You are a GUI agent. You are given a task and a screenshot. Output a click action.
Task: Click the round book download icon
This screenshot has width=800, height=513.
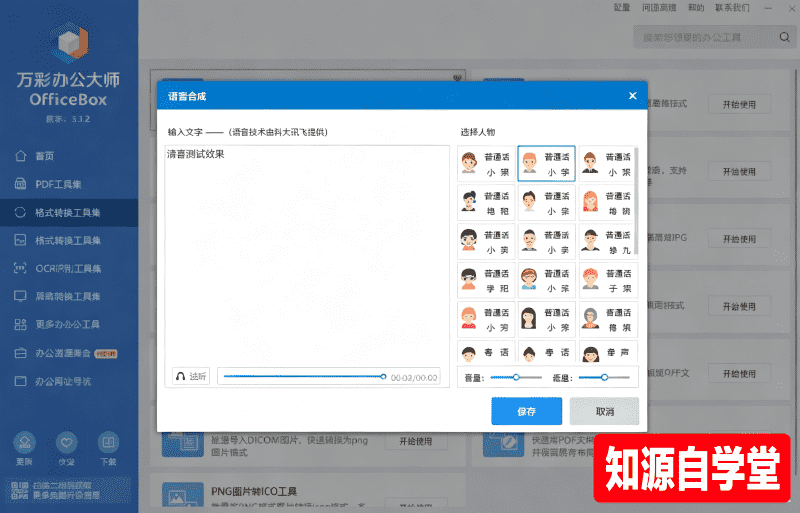coord(108,442)
